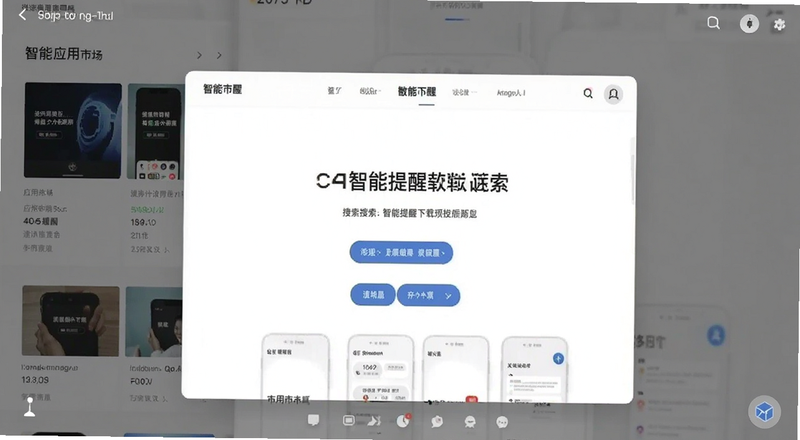Open search in the background window's top bar
Viewport: 800px width, 440px height.
[x=713, y=23]
